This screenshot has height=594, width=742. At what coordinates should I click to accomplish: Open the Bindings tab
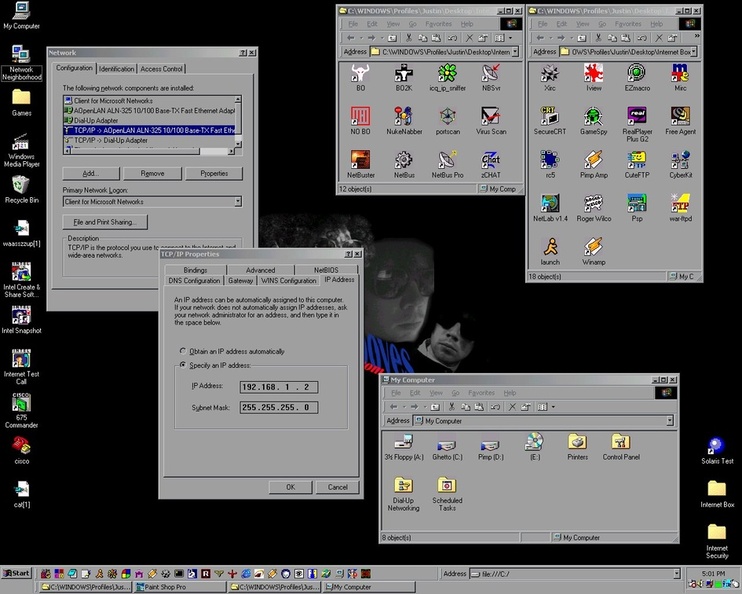click(195, 270)
